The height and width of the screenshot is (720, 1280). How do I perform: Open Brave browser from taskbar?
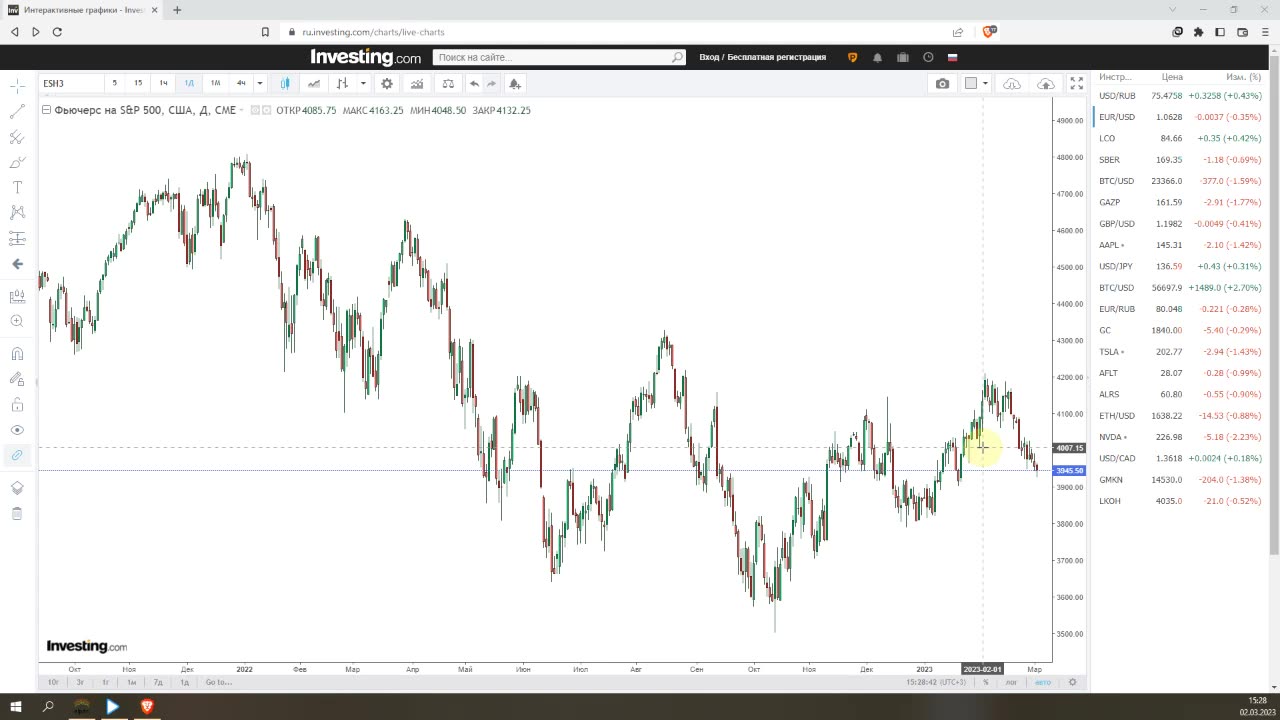(147, 706)
